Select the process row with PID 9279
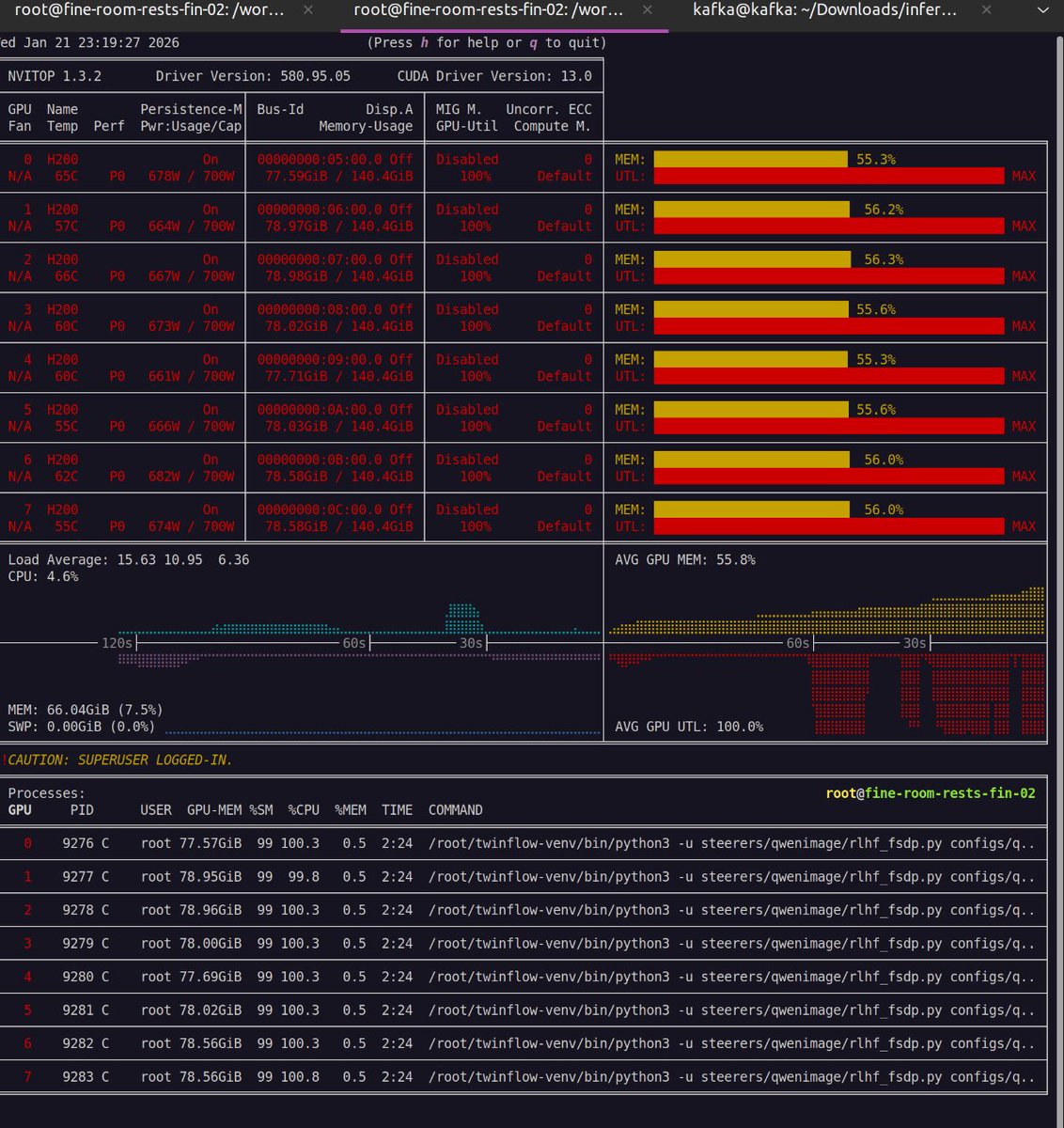Image resolution: width=1064 pixels, height=1128 pixels. [x=524, y=943]
